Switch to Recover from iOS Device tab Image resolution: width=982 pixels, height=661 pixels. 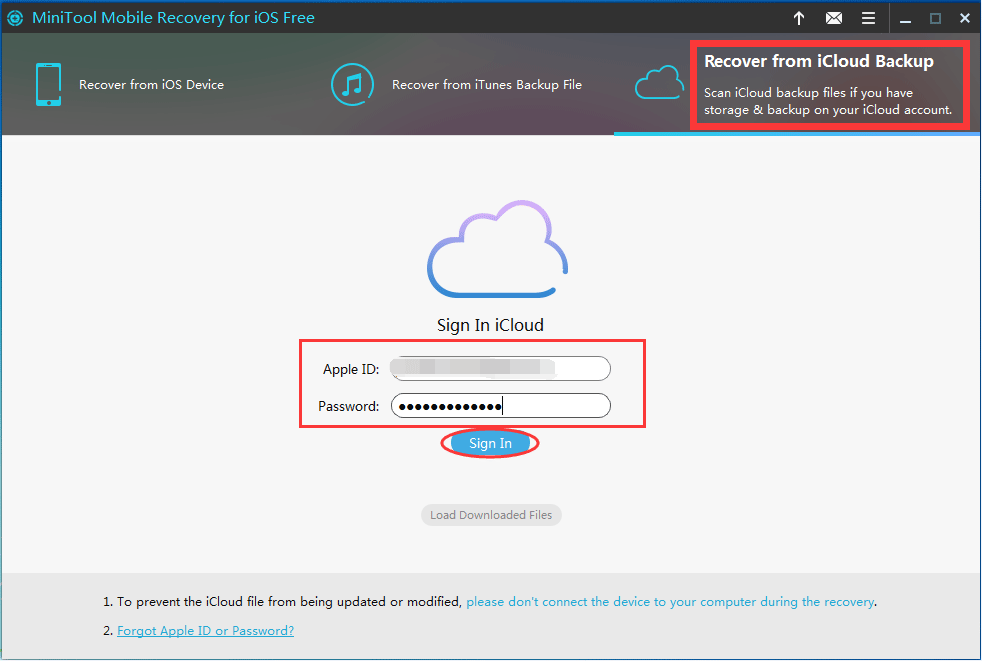pos(151,85)
